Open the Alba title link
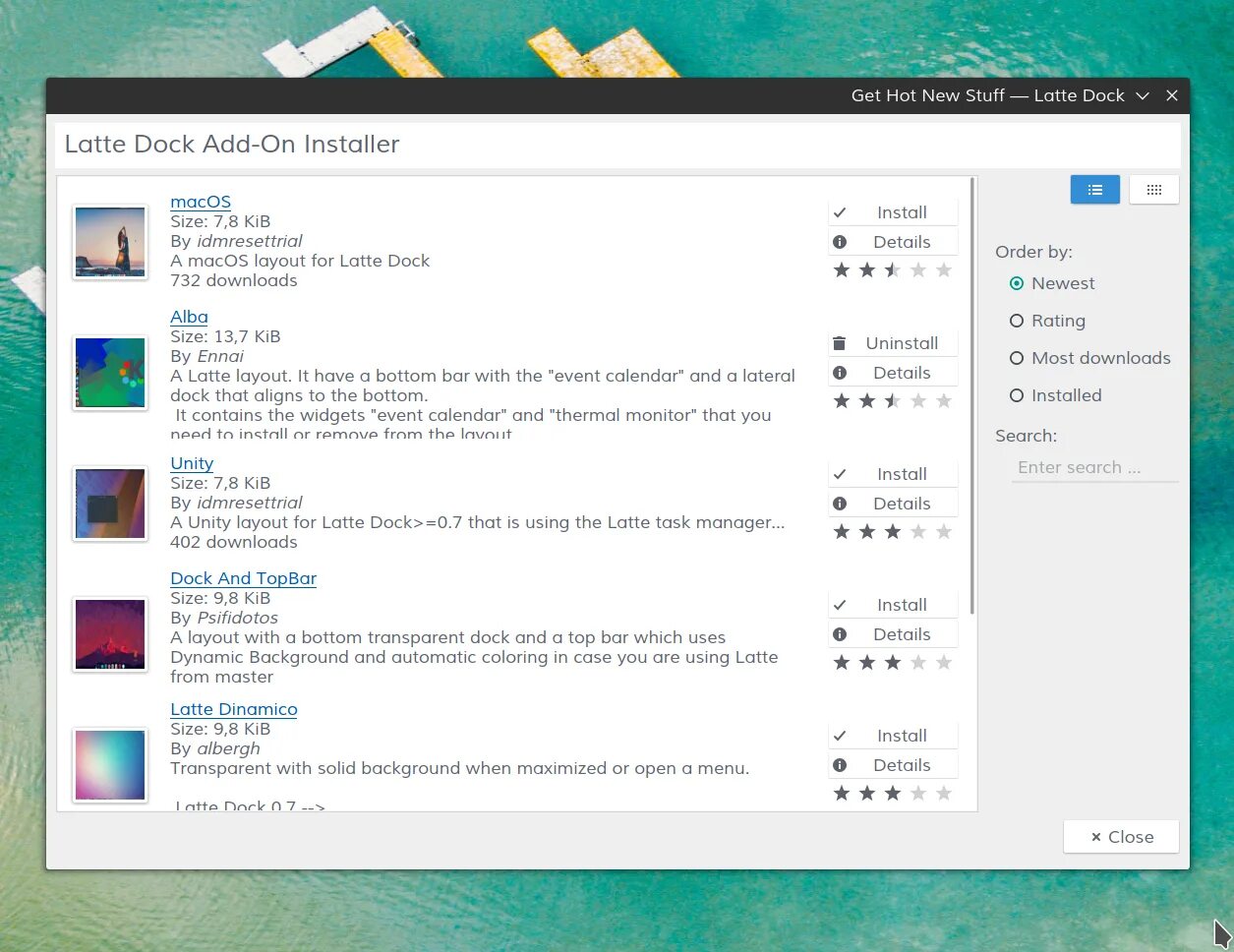 189,317
